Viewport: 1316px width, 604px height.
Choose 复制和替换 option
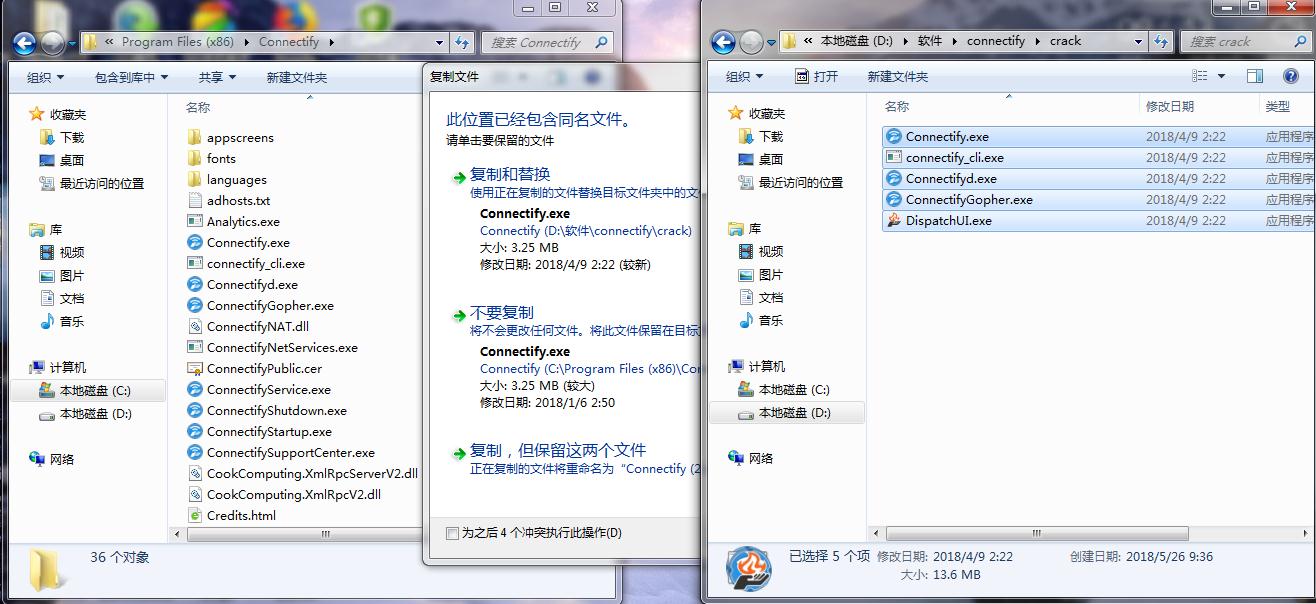point(510,174)
